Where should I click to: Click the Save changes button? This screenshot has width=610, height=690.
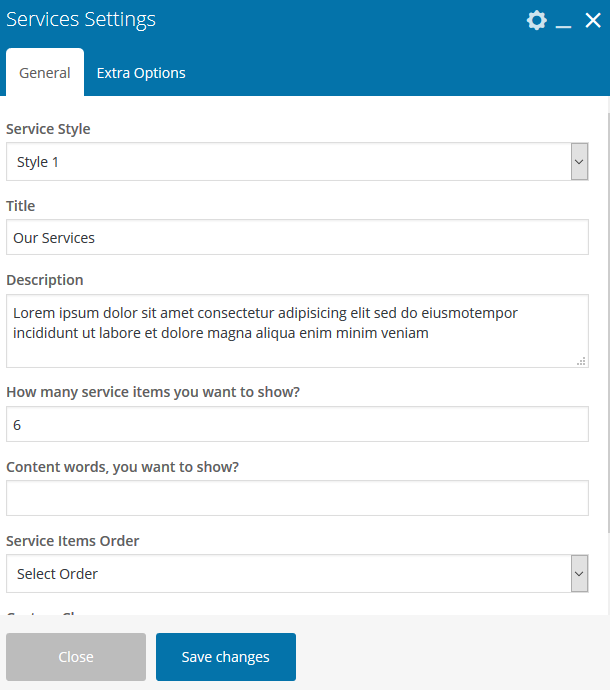226,657
